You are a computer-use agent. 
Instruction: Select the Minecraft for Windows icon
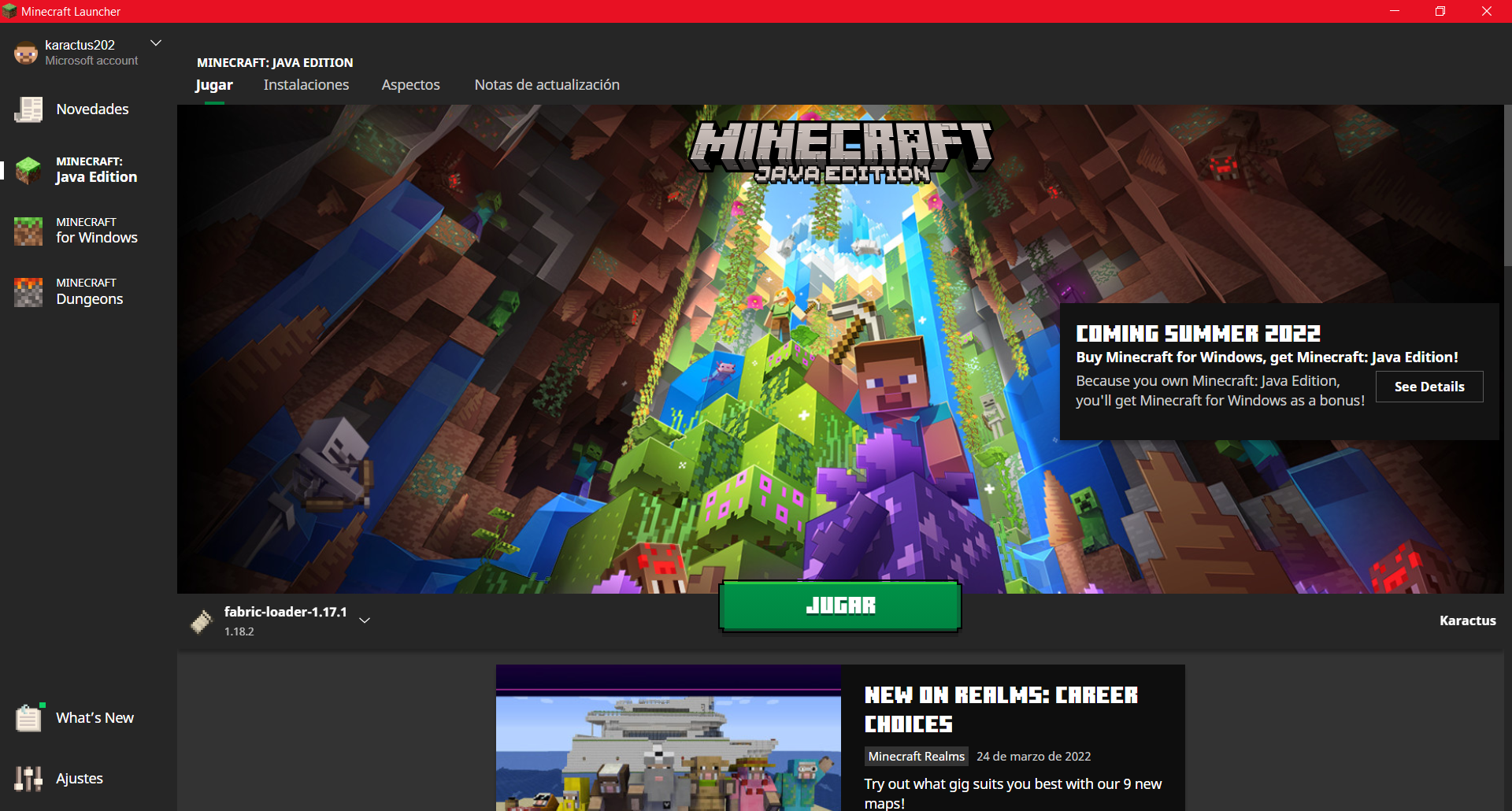point(28,231)
